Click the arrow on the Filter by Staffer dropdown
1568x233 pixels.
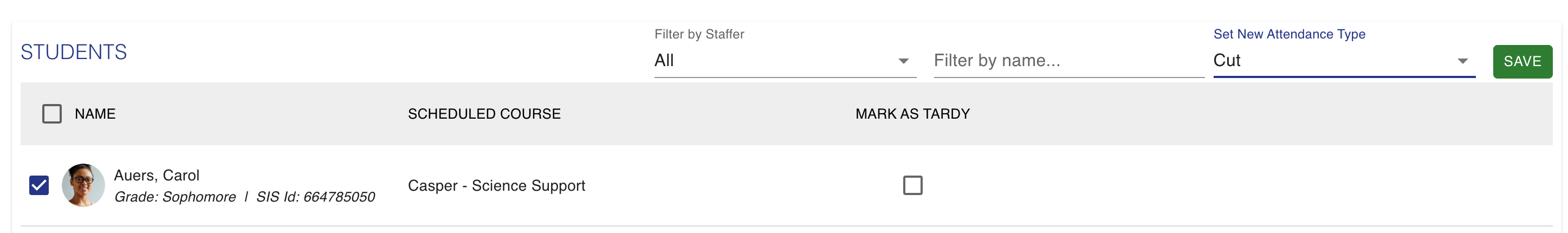click(x=903, y=61)
